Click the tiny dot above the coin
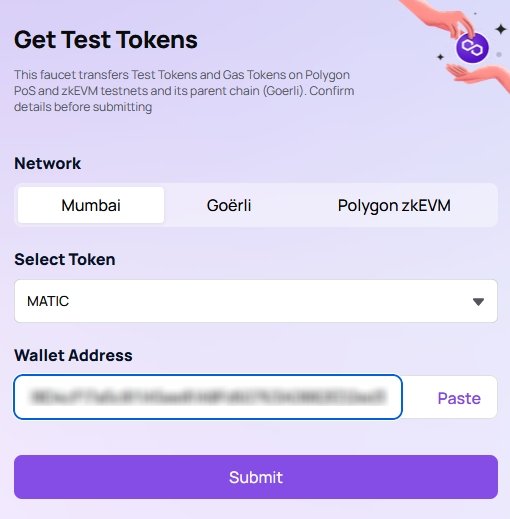 (475, 14)
